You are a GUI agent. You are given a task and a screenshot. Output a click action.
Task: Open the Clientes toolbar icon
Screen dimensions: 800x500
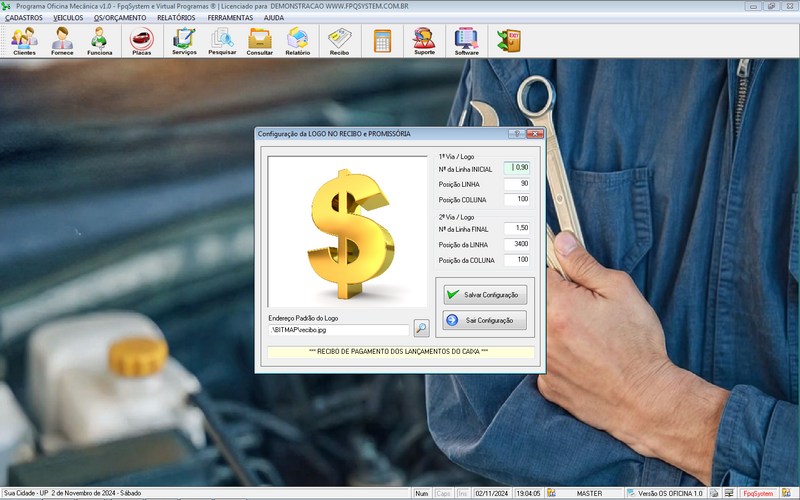pos(24,41)
